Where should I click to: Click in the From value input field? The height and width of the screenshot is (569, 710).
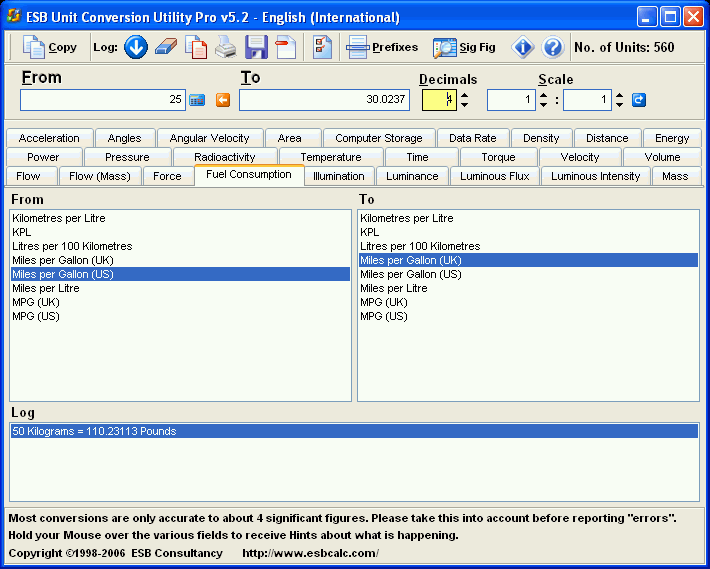coord(103,100)
